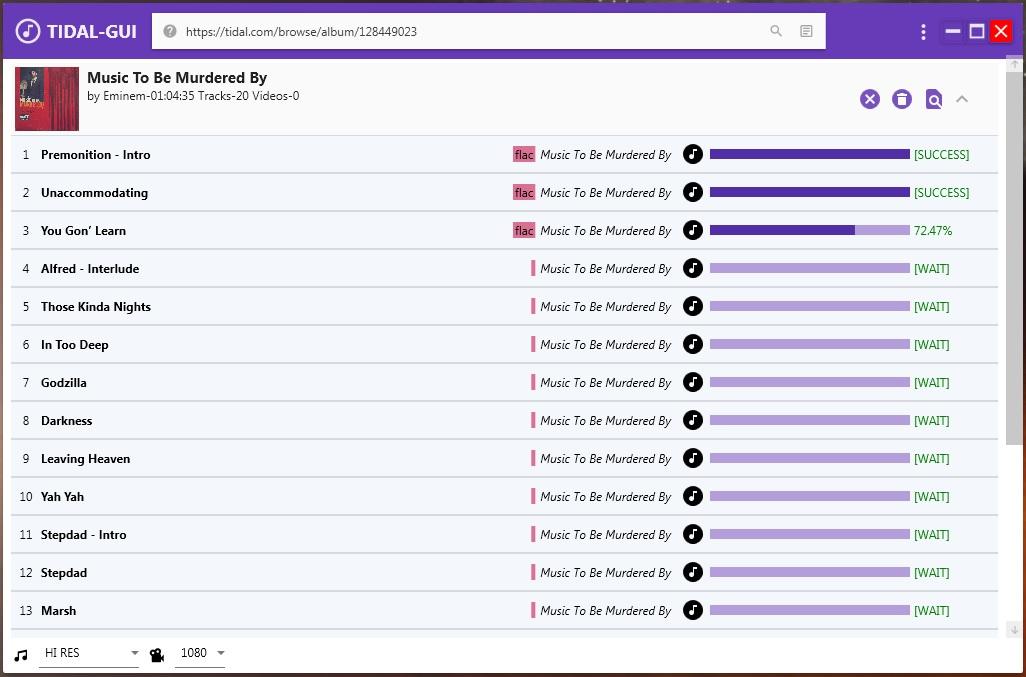This screenshot has height=677, width=1026.
Task: Open album file search icon
Action: click(x=934, y=99)
